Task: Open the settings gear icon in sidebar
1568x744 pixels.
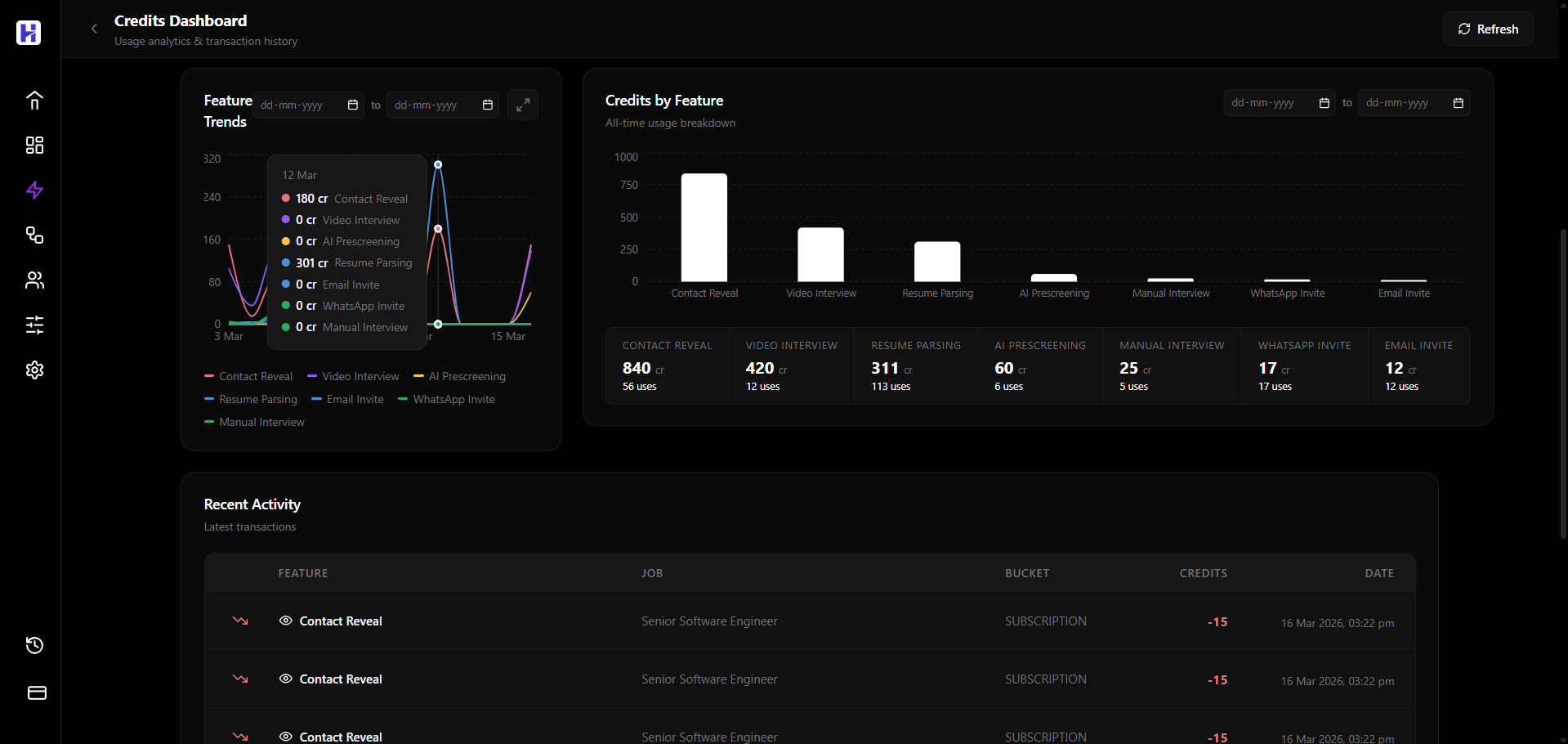Action: (34, 370)
